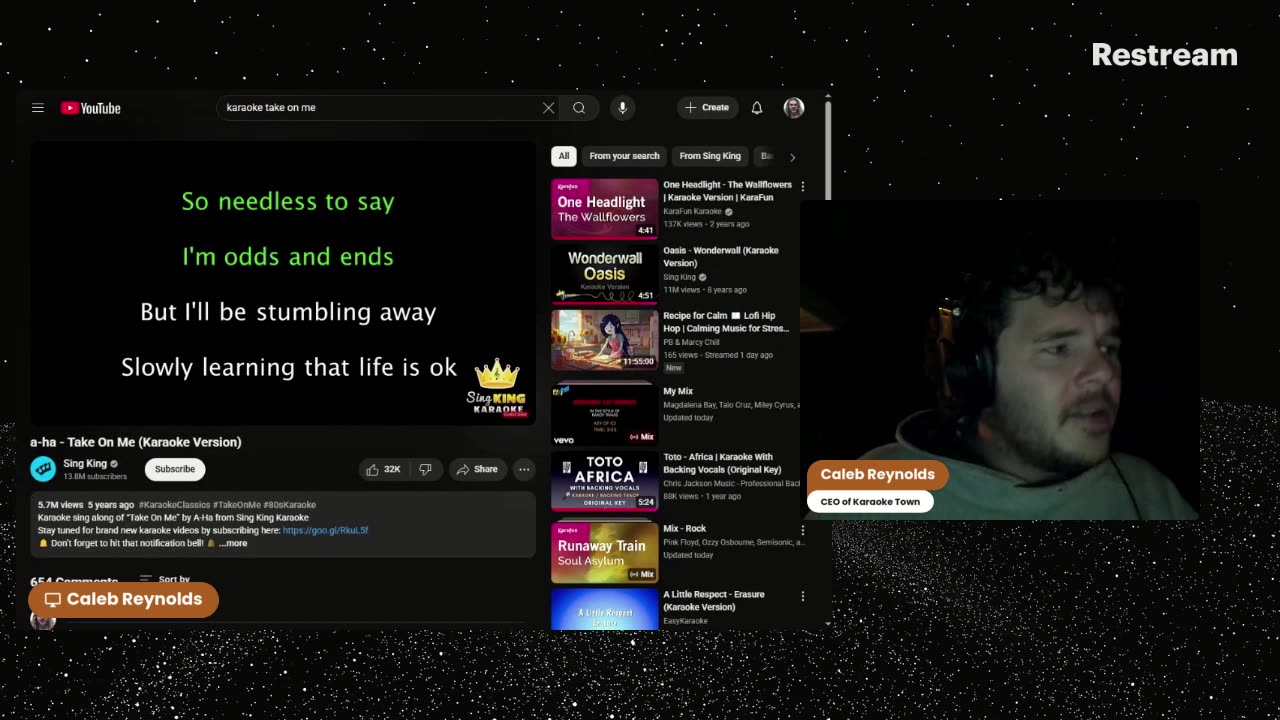The width and height of the screenshot is (1280, 720).
Task: Open the #80sKaraoke hashtag
Action: (289, 505)
